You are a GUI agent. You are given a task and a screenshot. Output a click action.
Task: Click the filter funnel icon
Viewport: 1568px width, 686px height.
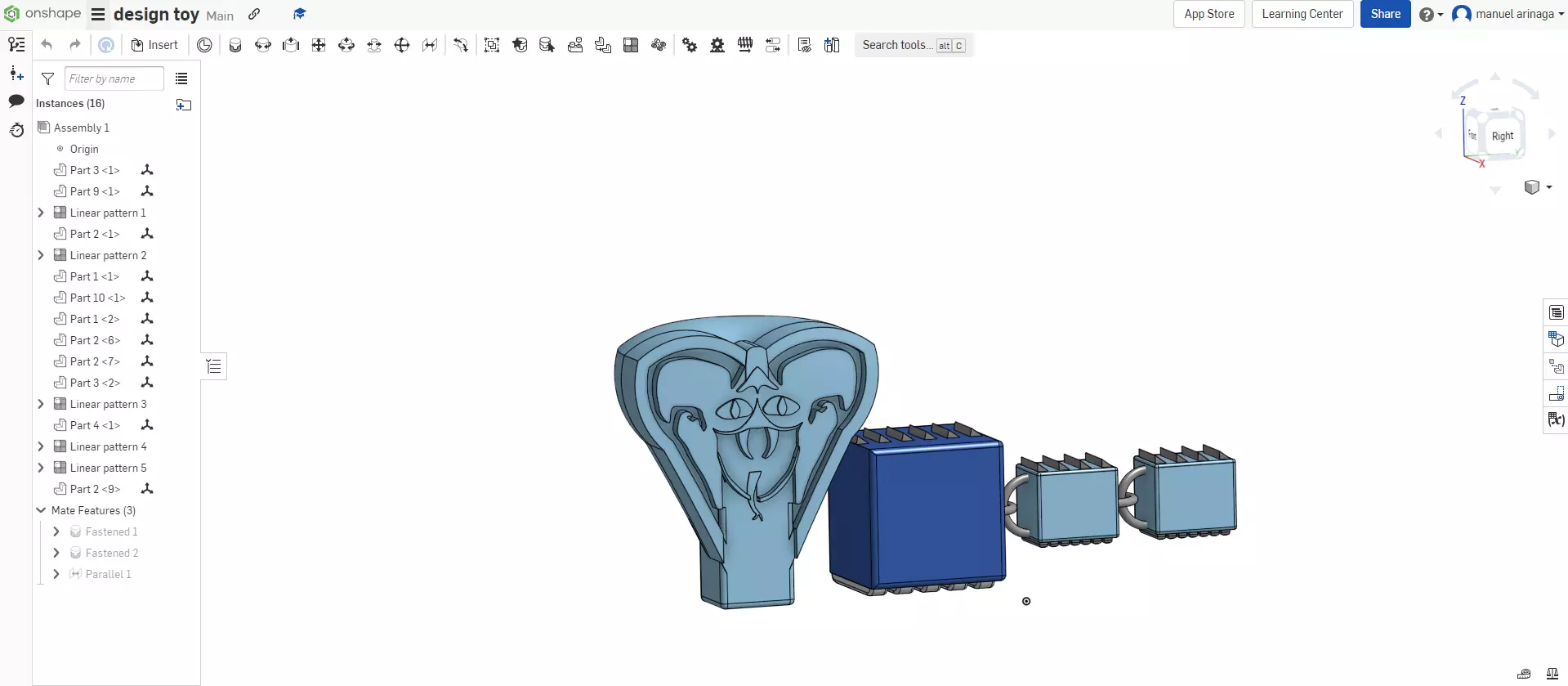point(47,78)
